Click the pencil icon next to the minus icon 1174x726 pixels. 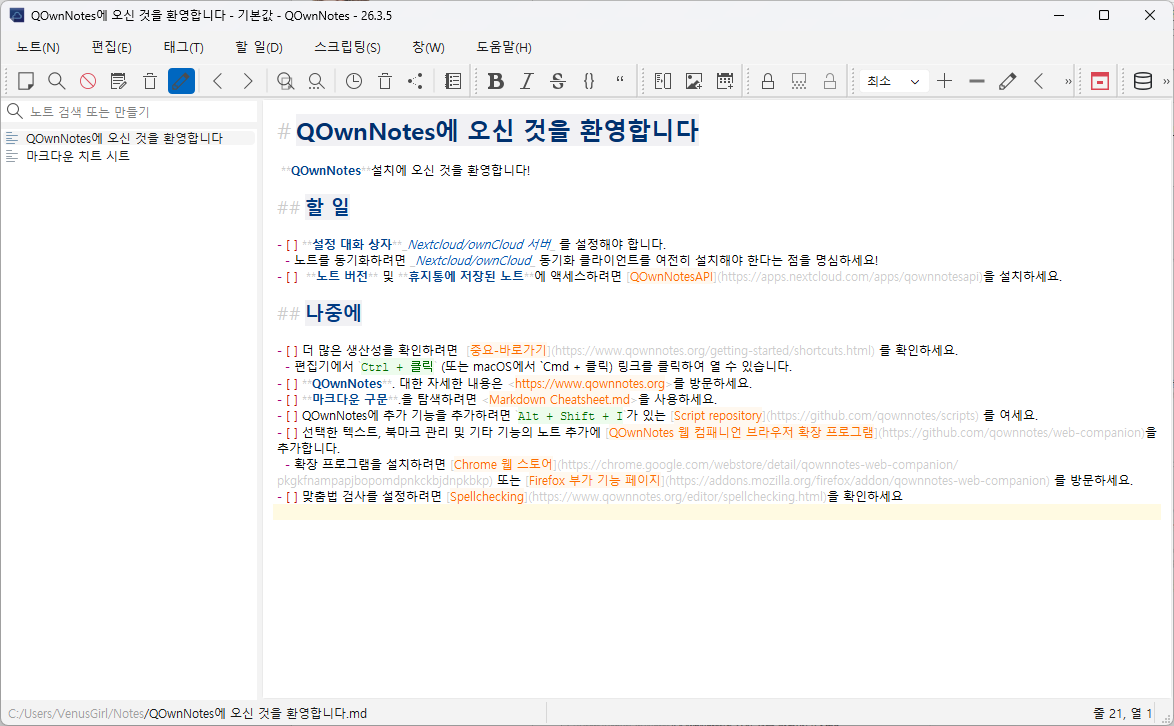tap(1008, 81)
